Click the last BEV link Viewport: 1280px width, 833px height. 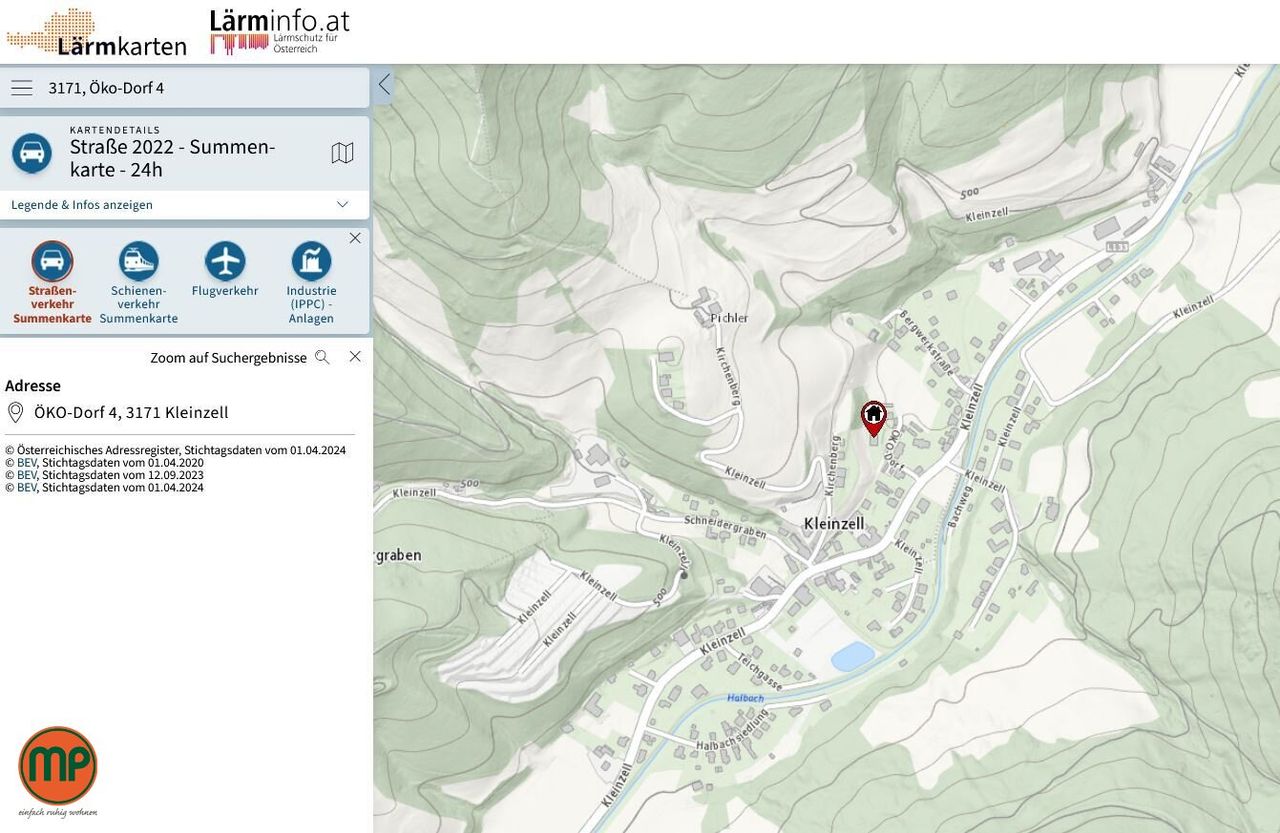pos(27,487)
